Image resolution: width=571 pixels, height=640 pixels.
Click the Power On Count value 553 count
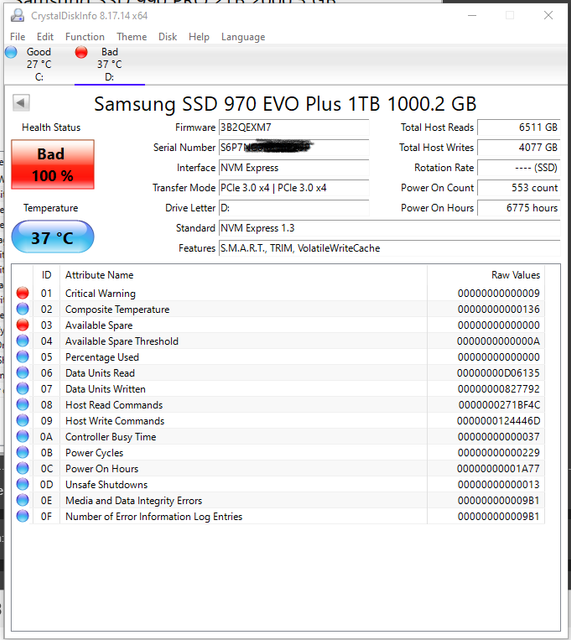pos(519,188)
